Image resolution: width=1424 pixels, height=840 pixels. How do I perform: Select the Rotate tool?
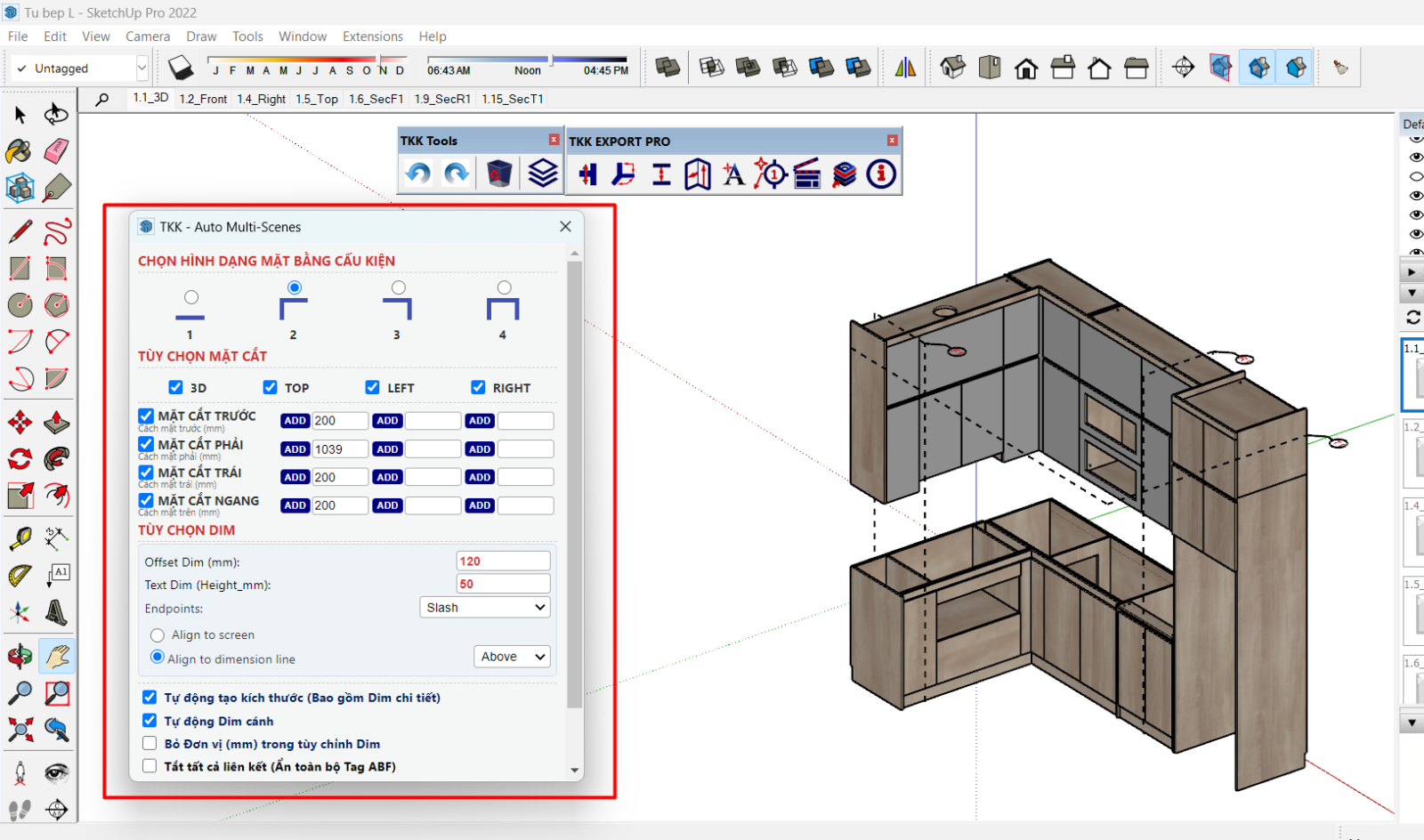(20, 458)
